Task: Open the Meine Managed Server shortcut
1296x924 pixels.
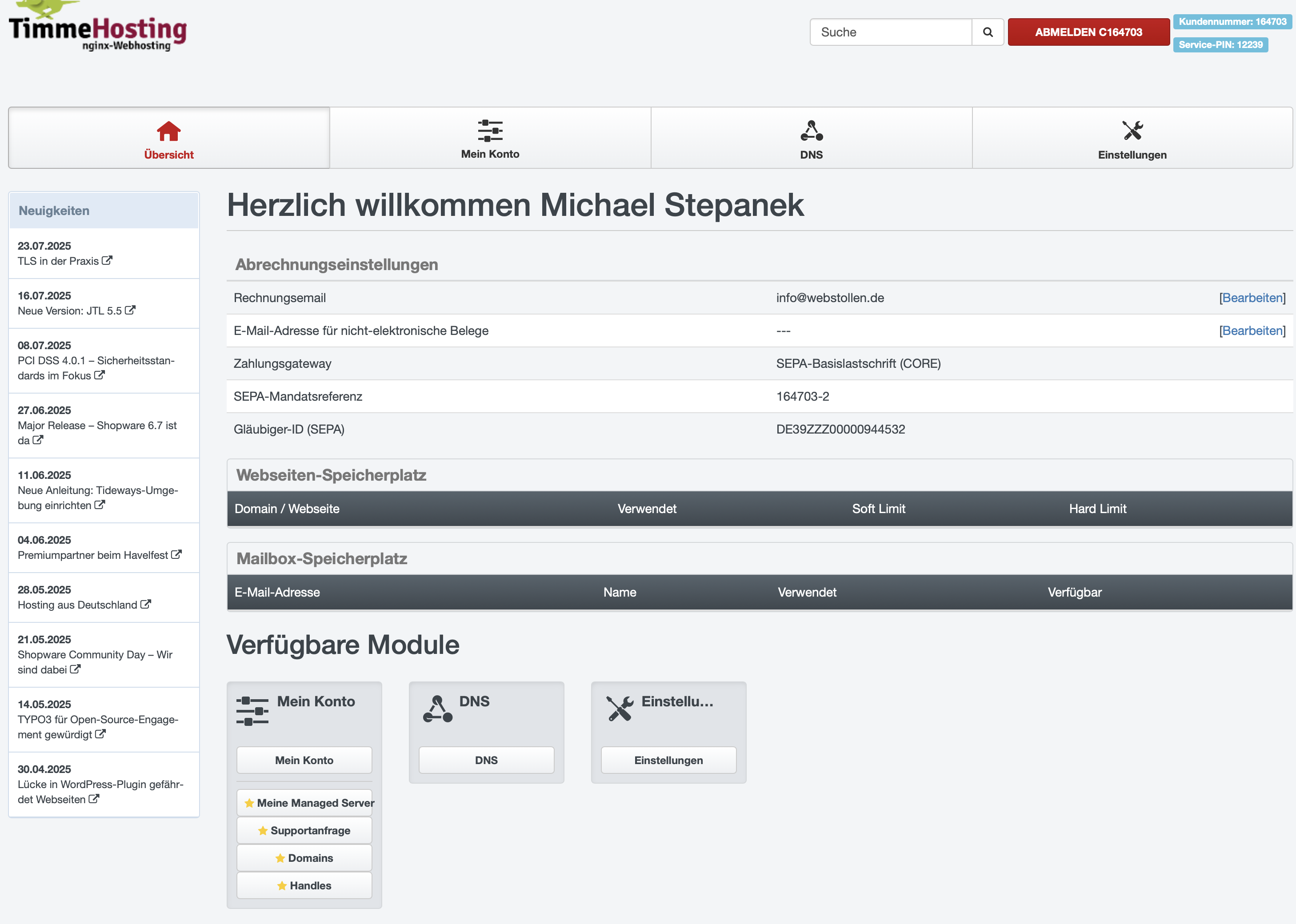Action: click(x=304, y=803)
